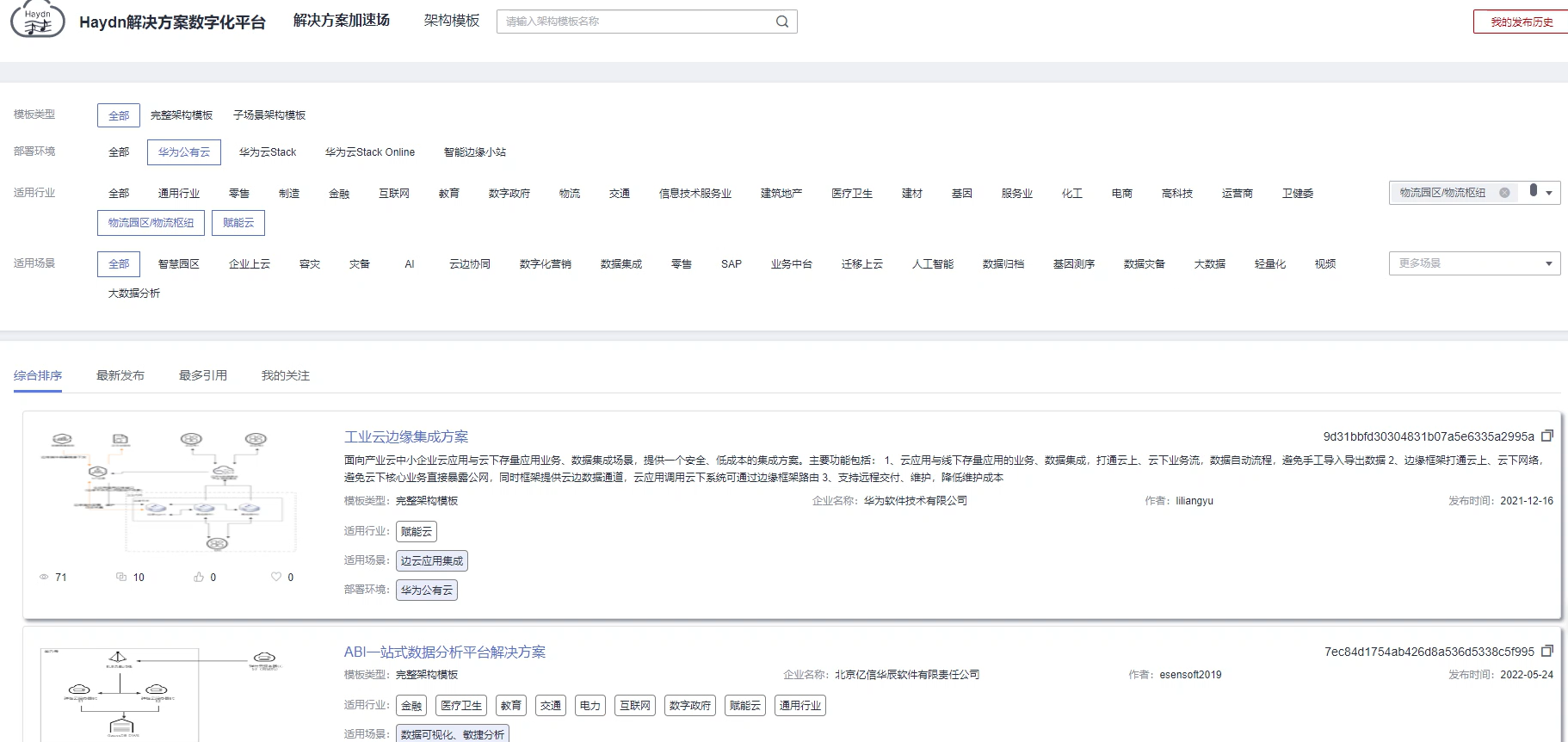Select 完整架构模板 template type filter
The height and width of the screenshot is (742, 1568).
[x=182, y=115]
